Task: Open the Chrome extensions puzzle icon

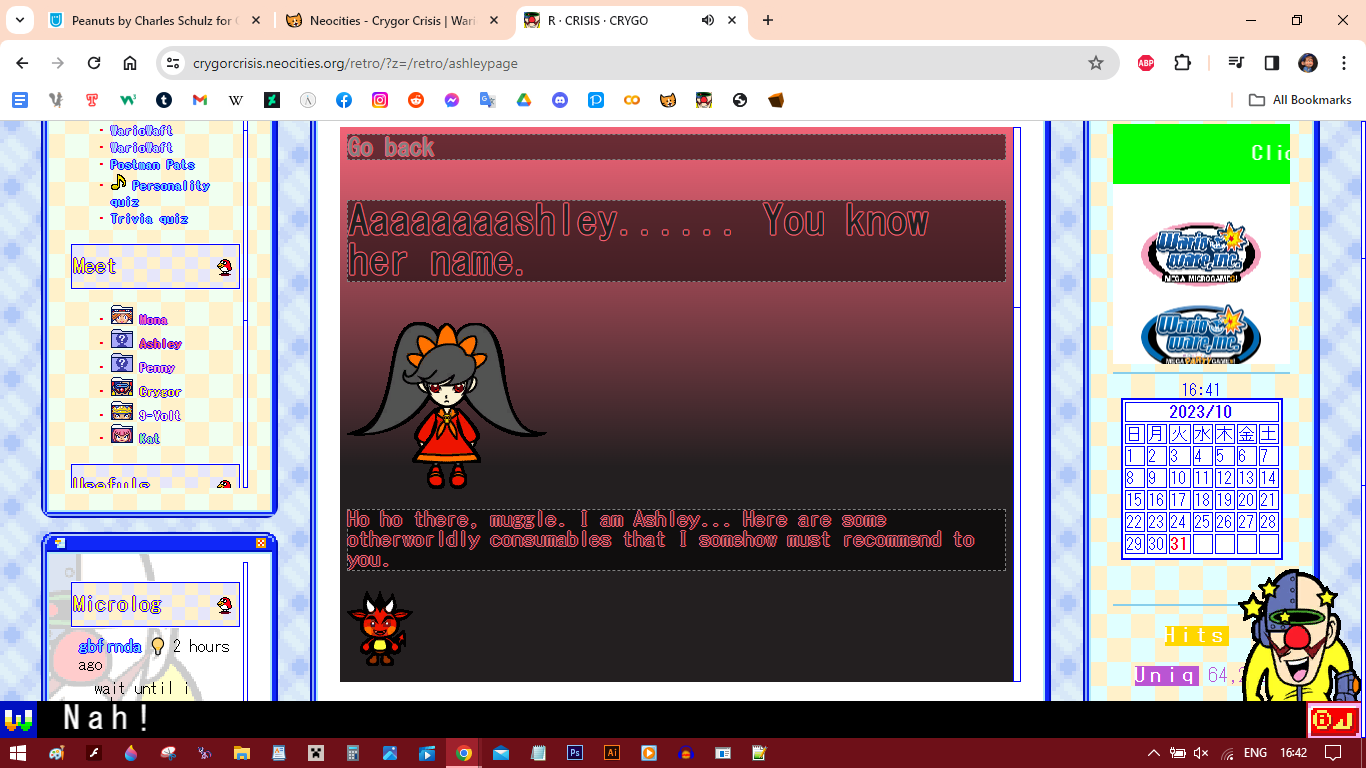Action: (x=1182, y=63)
